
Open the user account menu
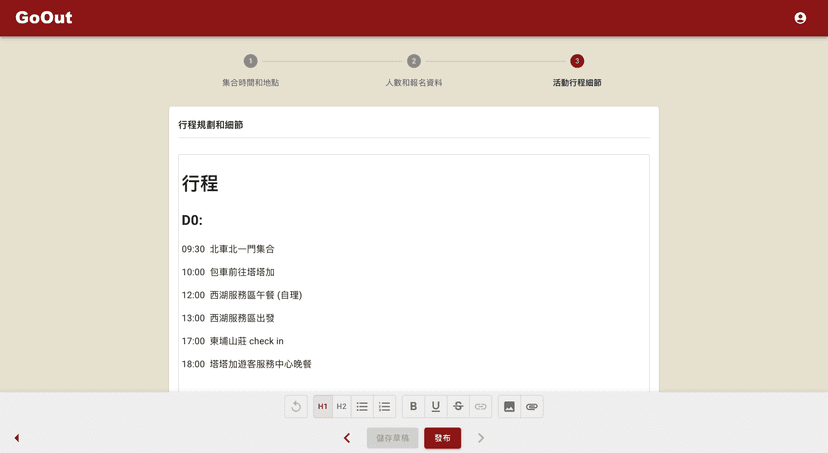(x=800, y=18)
